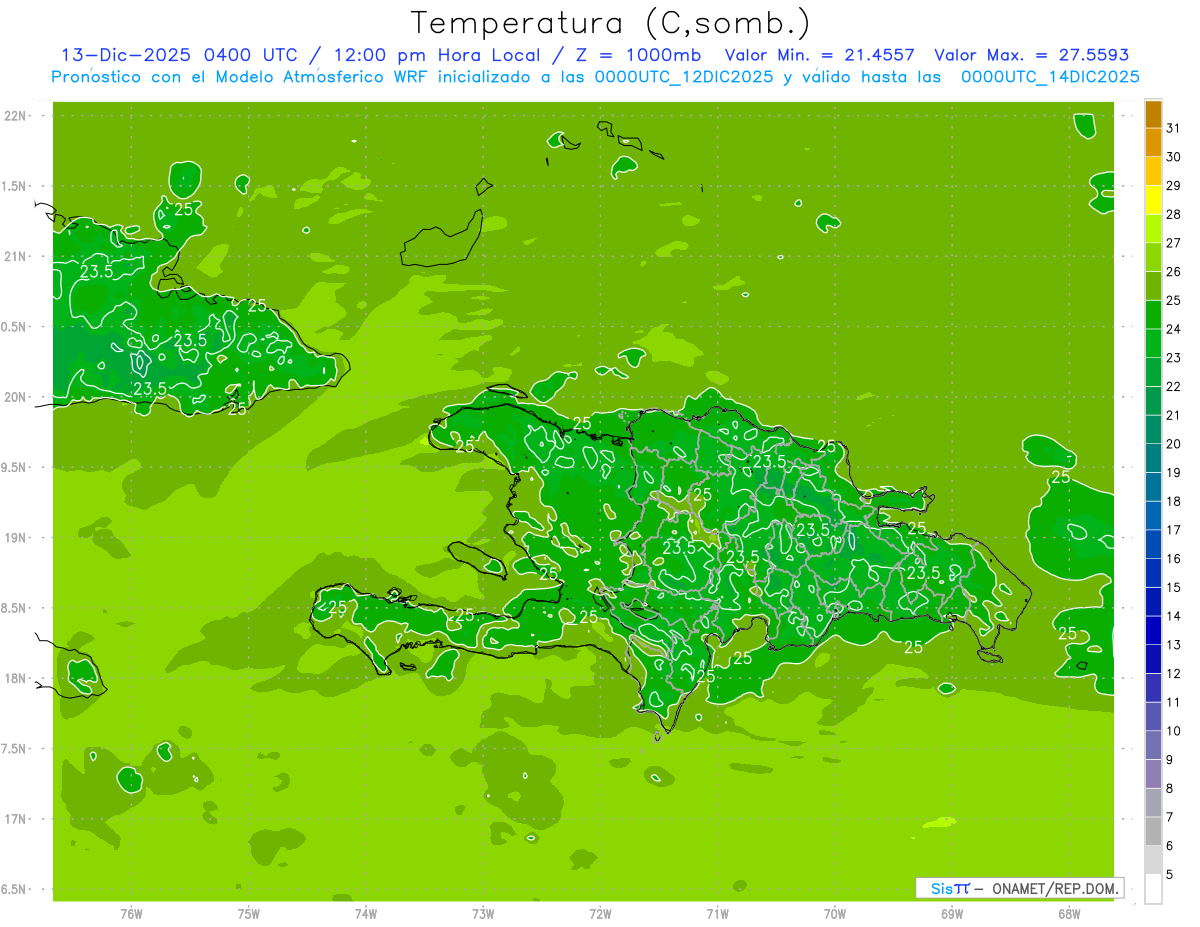Screen dimensions: 1200x927
Task: Click the legend value '5'
Action: (1170, 875)
